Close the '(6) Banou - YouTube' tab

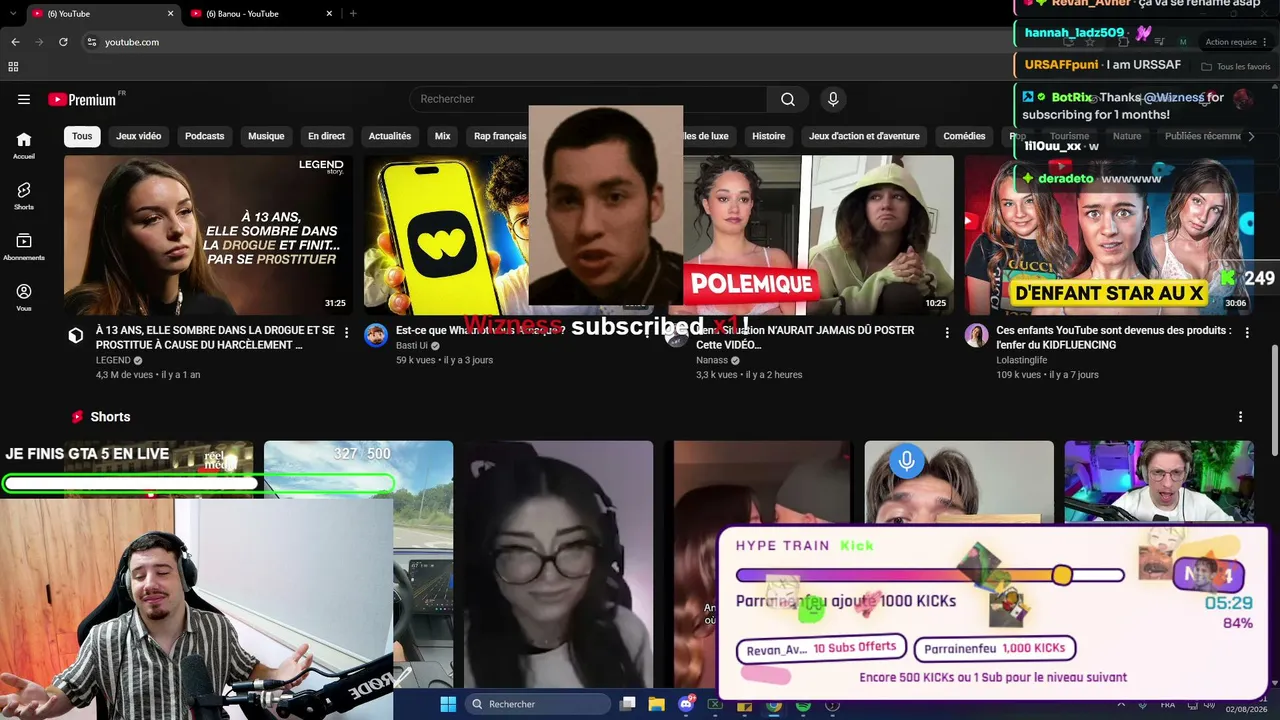click(x=329, y=13)
